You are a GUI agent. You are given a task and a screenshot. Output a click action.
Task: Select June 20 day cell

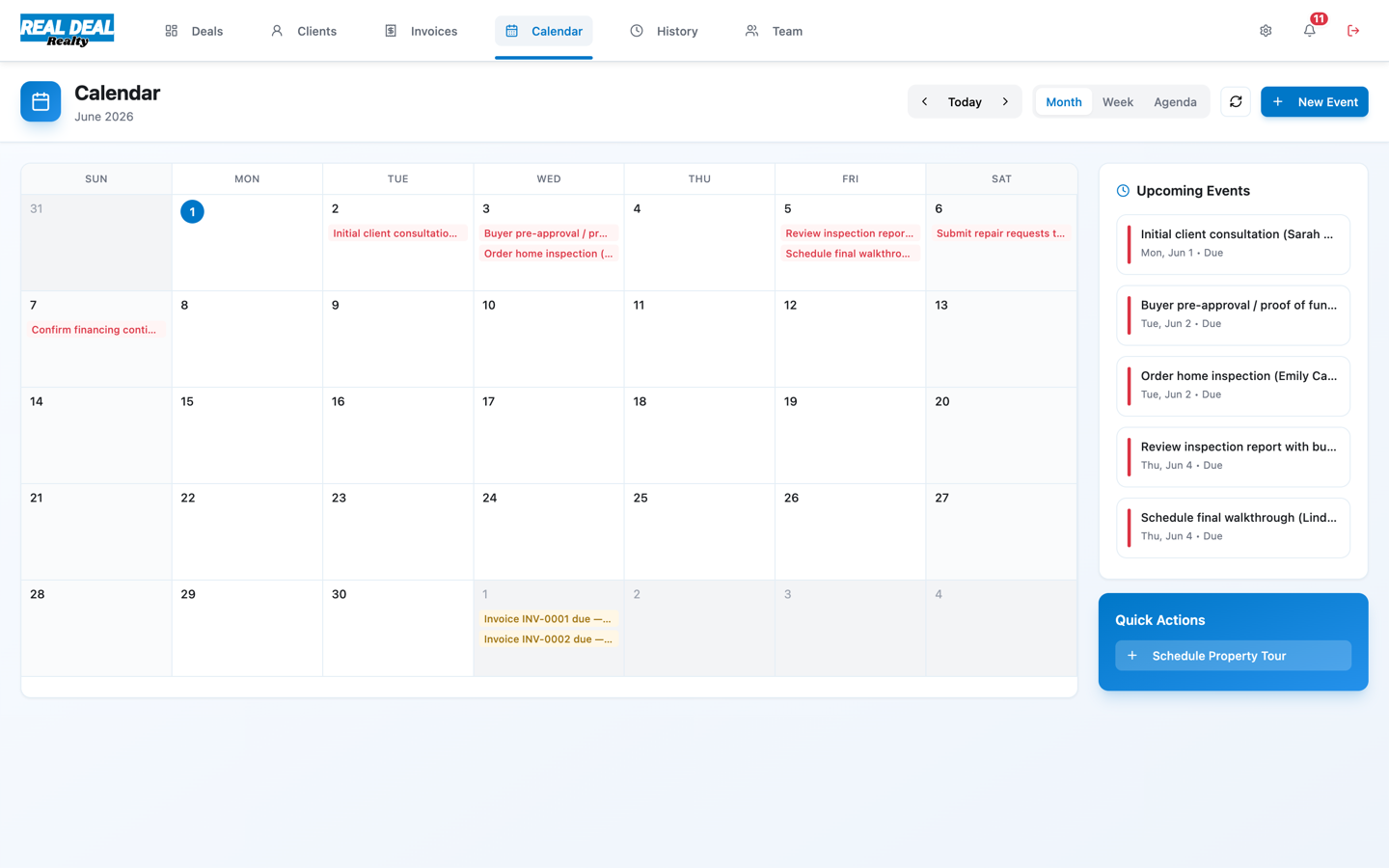click(x=1001, y=436)
